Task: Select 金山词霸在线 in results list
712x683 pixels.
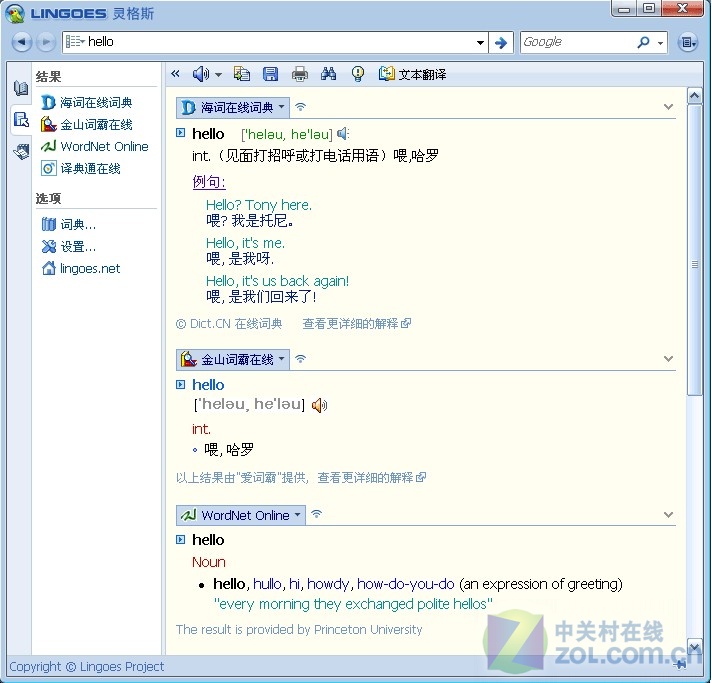Action: (87, 124)
